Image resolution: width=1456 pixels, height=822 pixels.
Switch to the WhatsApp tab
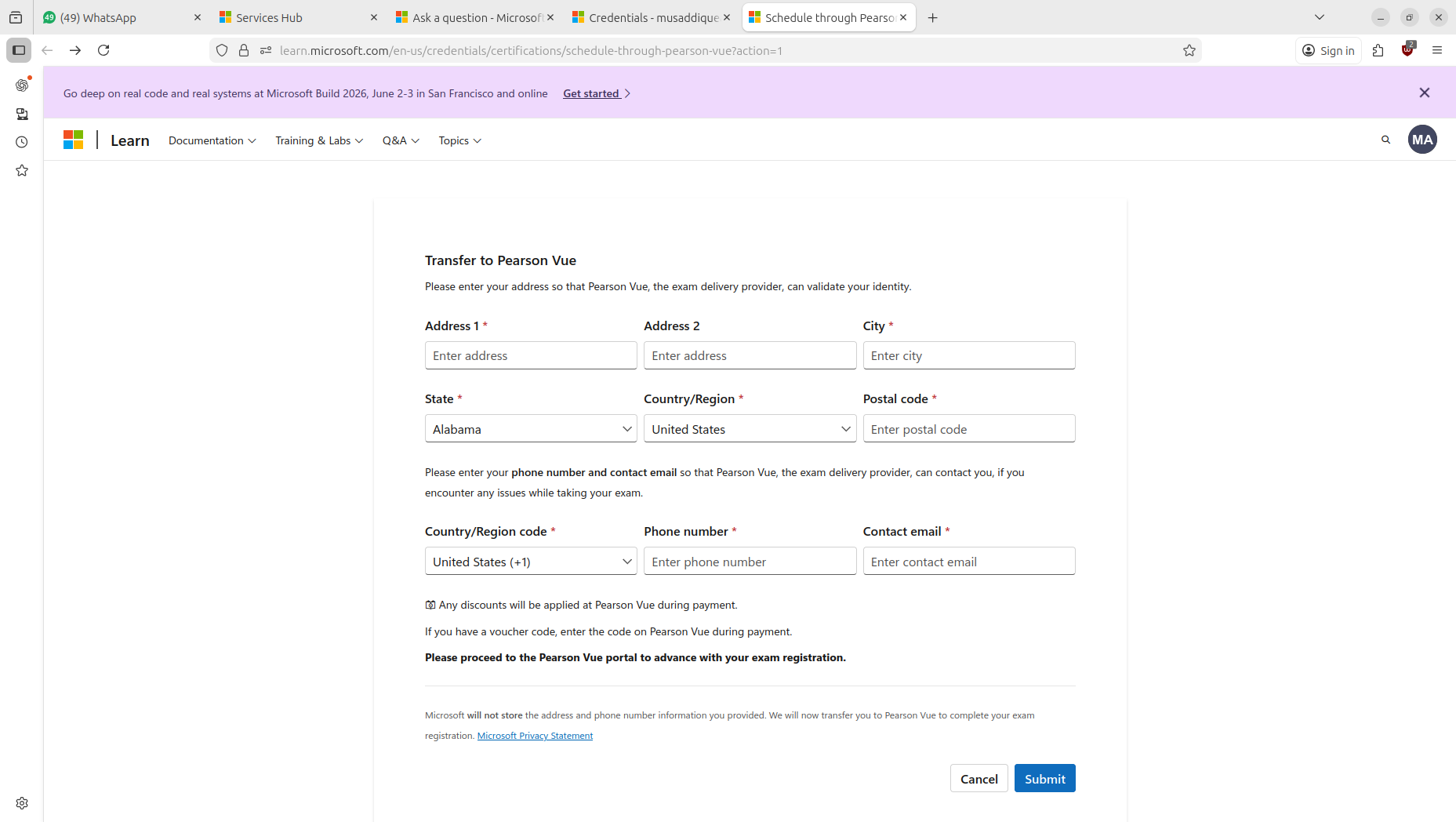pyautogui.click(x=122, y=17)
